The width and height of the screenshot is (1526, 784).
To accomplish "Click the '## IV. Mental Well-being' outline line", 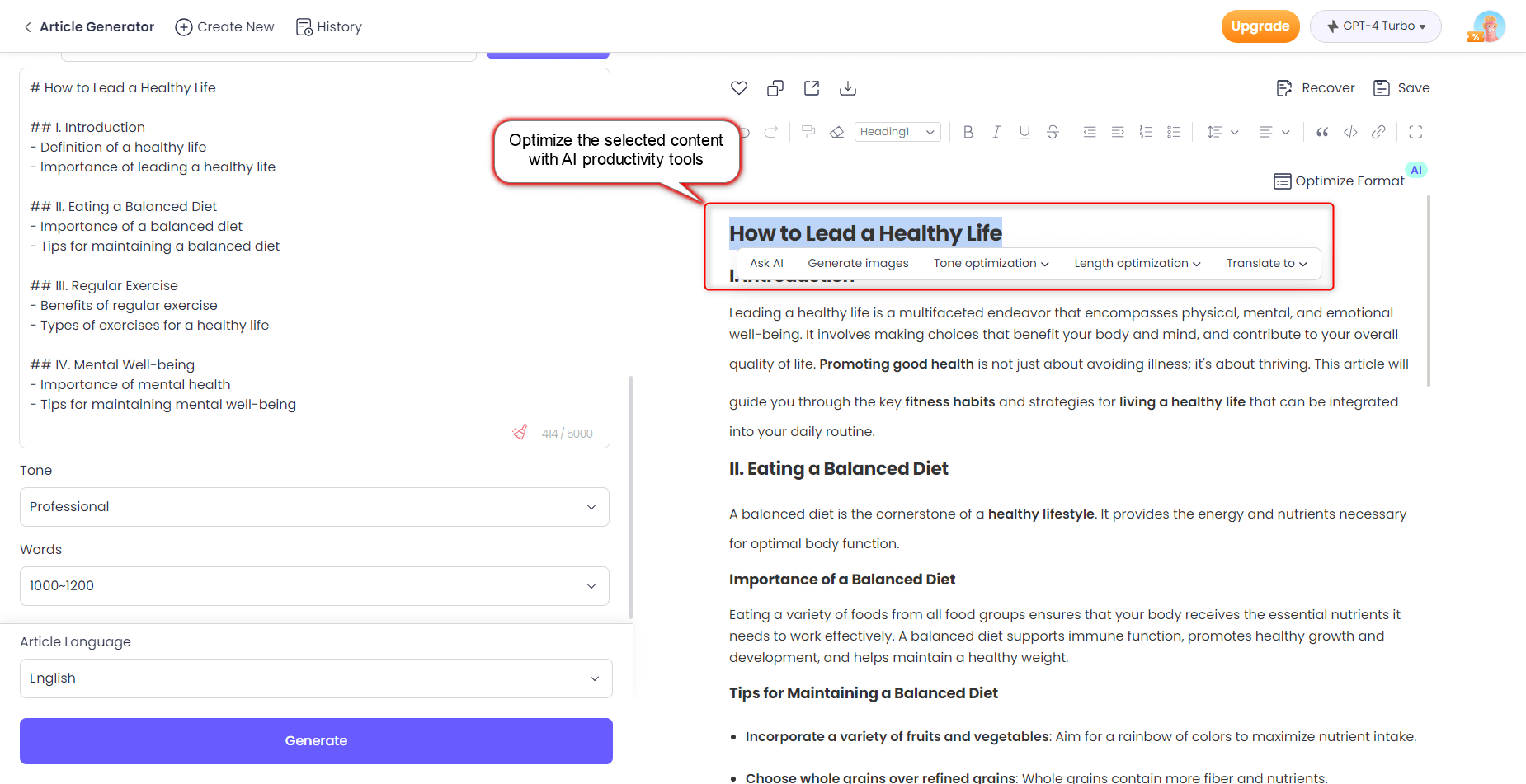I will tap(112, 365).
